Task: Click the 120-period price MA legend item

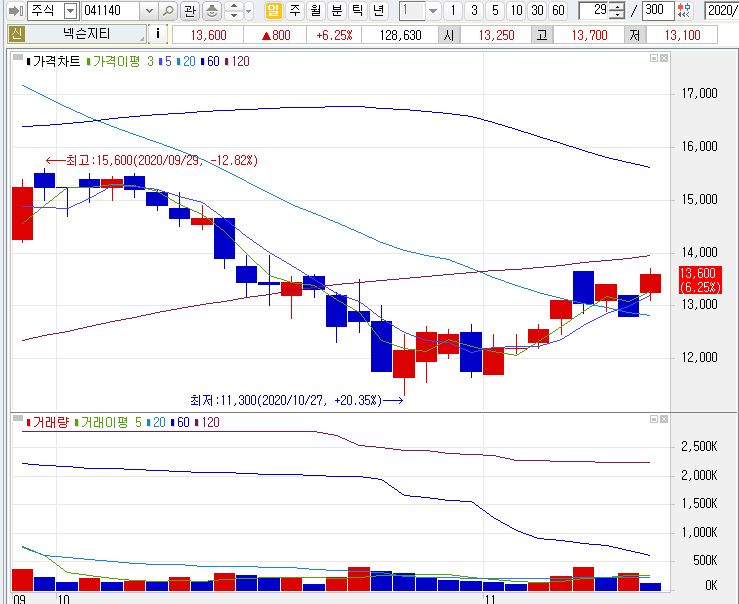Action: (x=238, y=62)
